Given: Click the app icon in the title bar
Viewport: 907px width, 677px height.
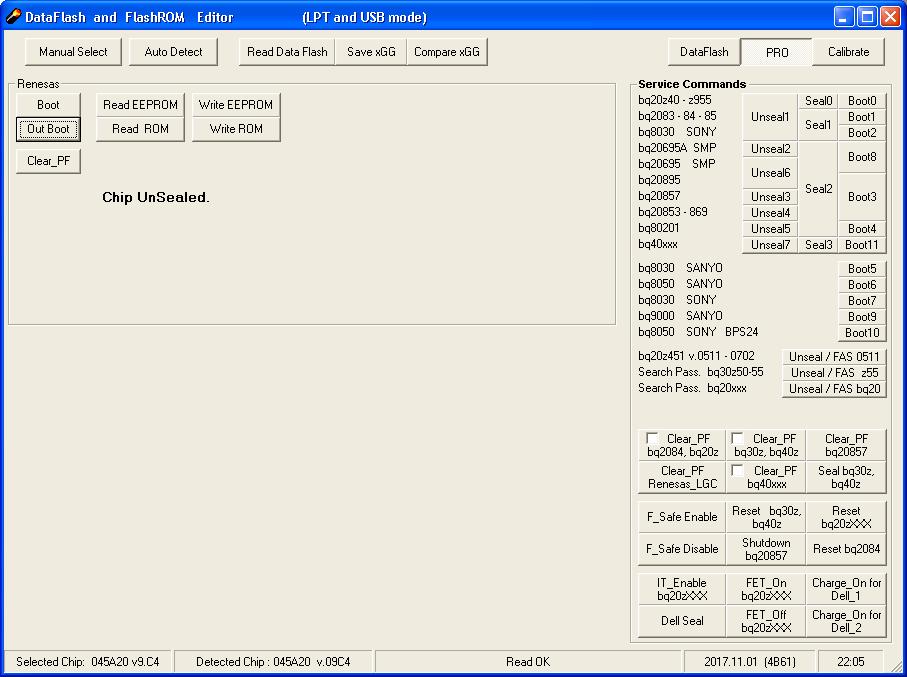Looking at the screenshot, I should (13, 16).
